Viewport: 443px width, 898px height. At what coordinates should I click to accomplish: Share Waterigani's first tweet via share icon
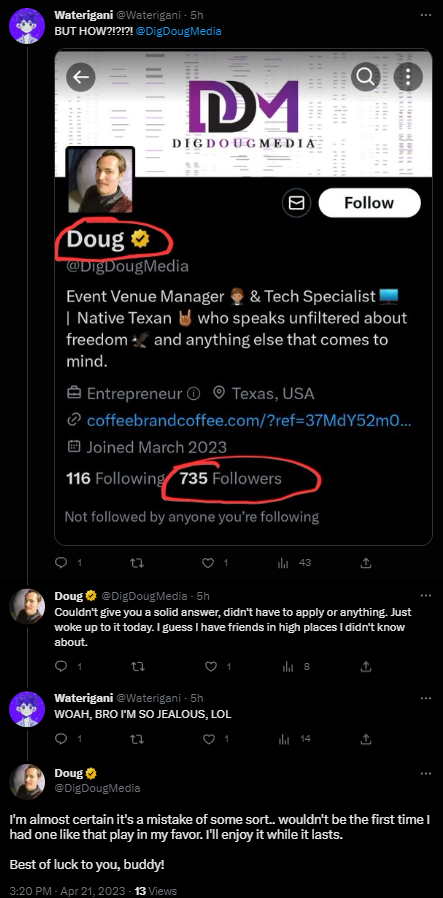pos(366,563)
